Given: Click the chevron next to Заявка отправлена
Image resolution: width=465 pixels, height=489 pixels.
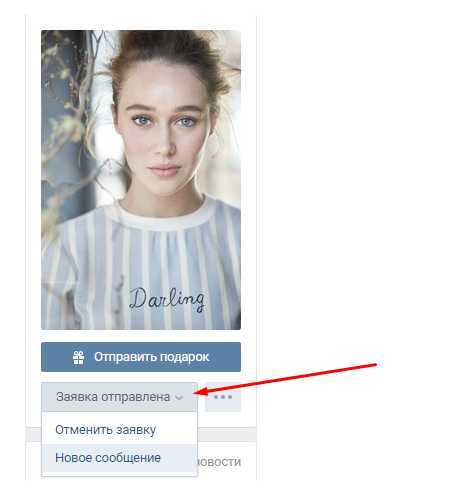Looking at the screenshot, I should coord(179,397).
